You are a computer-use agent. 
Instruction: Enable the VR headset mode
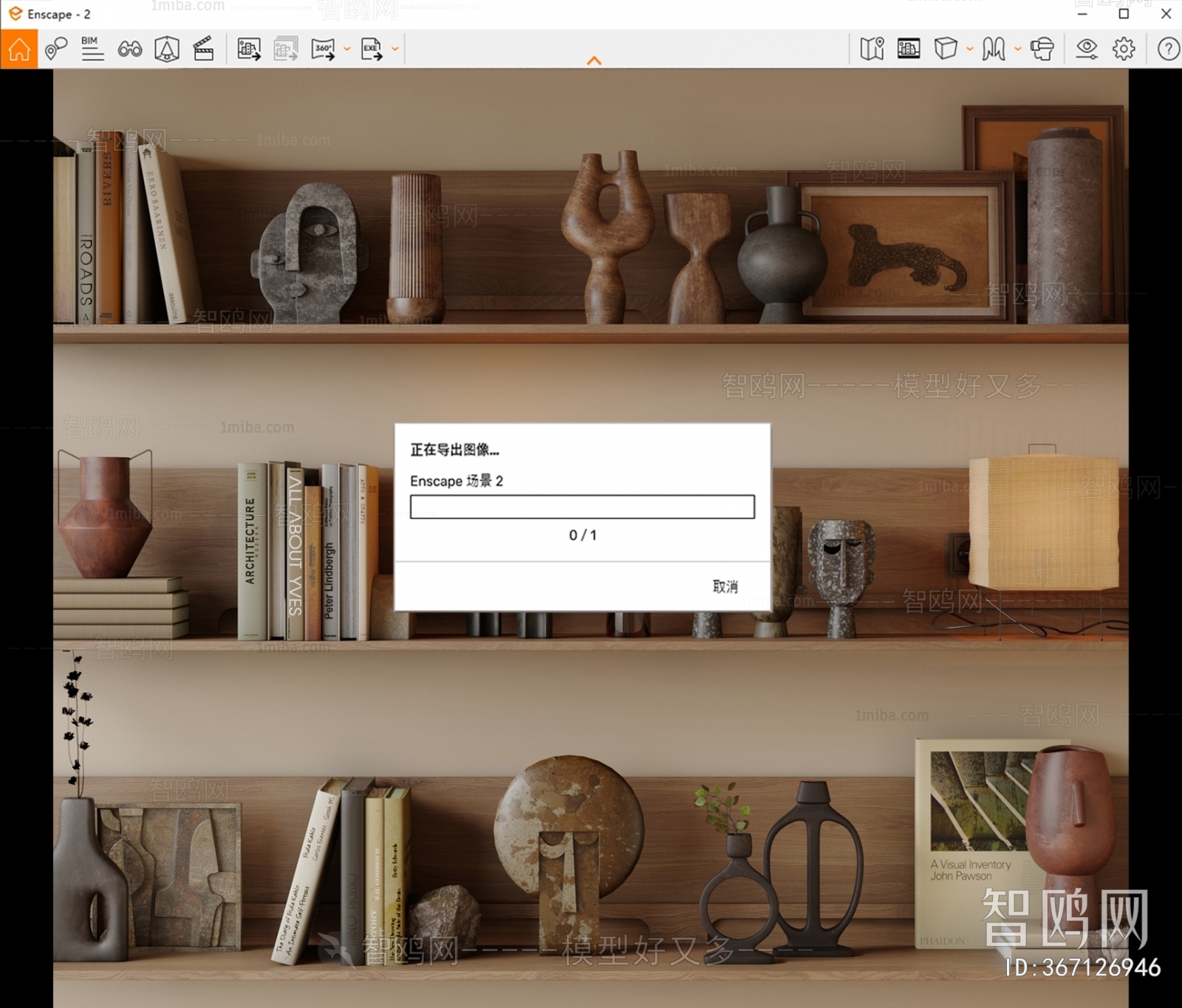[x=1042, y=49]
